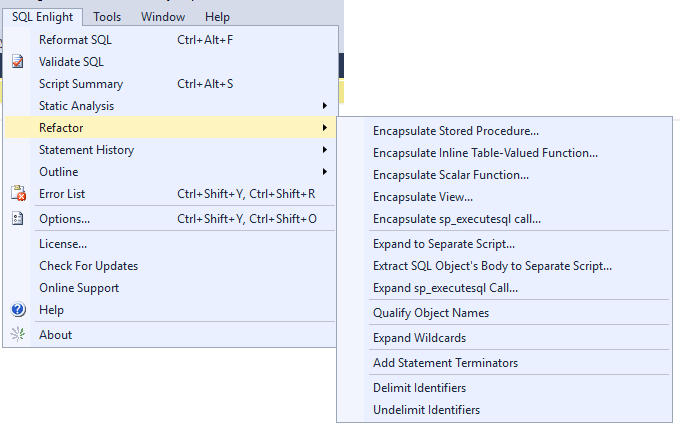Choose Help in SQL Enlight dropdown
The width and height of the screenshot is (680, 440).
coord(170,310)
